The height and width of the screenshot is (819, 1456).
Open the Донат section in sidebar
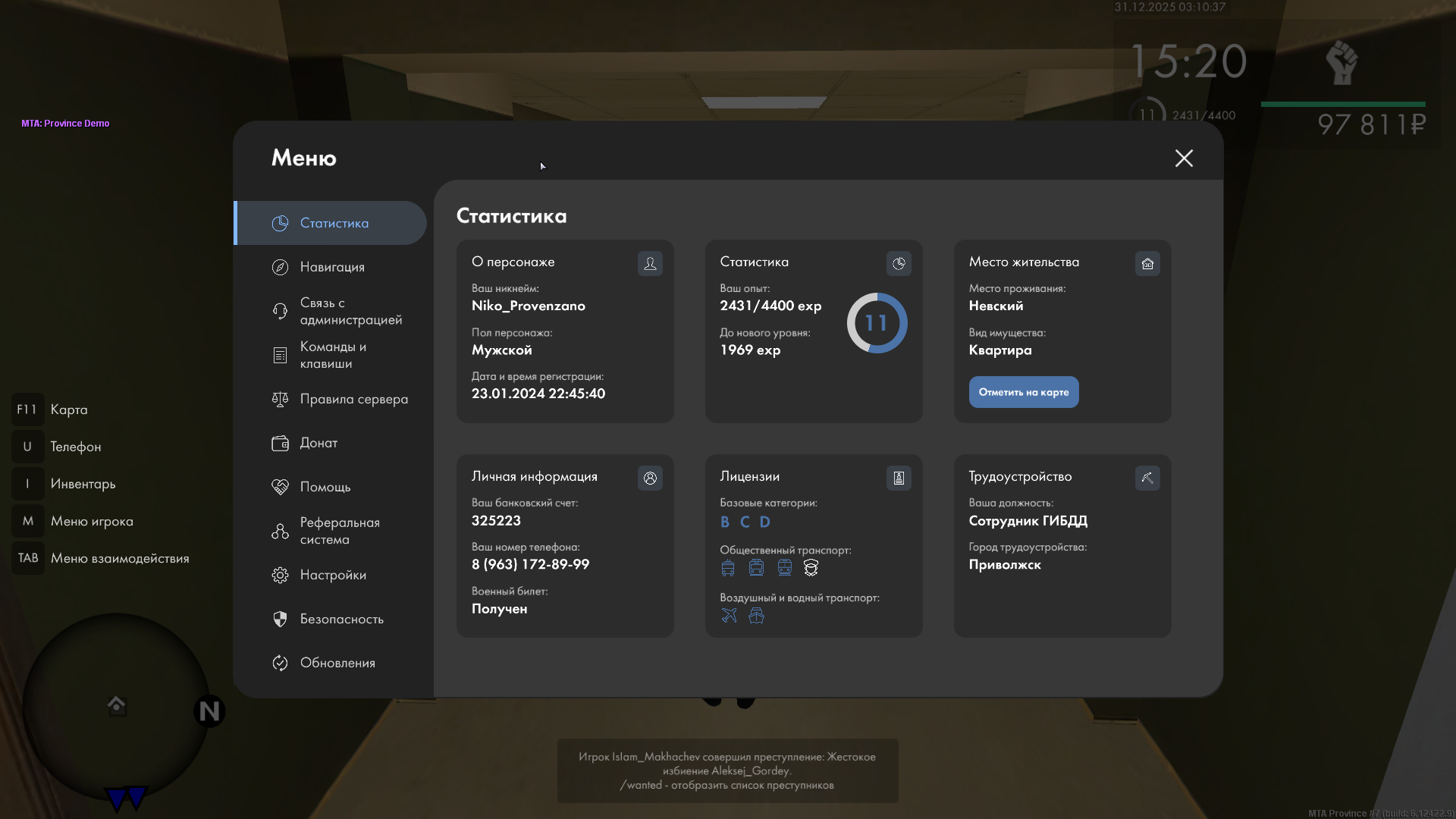point(318,443)
